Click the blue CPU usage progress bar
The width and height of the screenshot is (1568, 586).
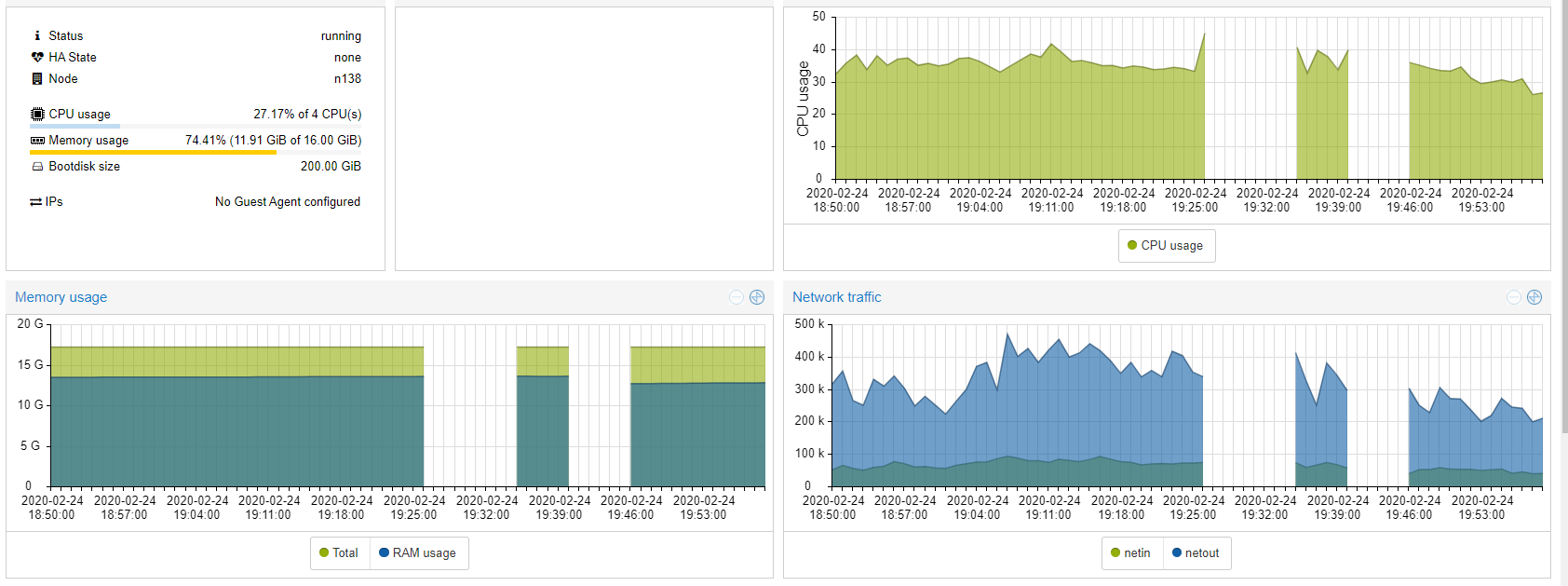[74, 126]
